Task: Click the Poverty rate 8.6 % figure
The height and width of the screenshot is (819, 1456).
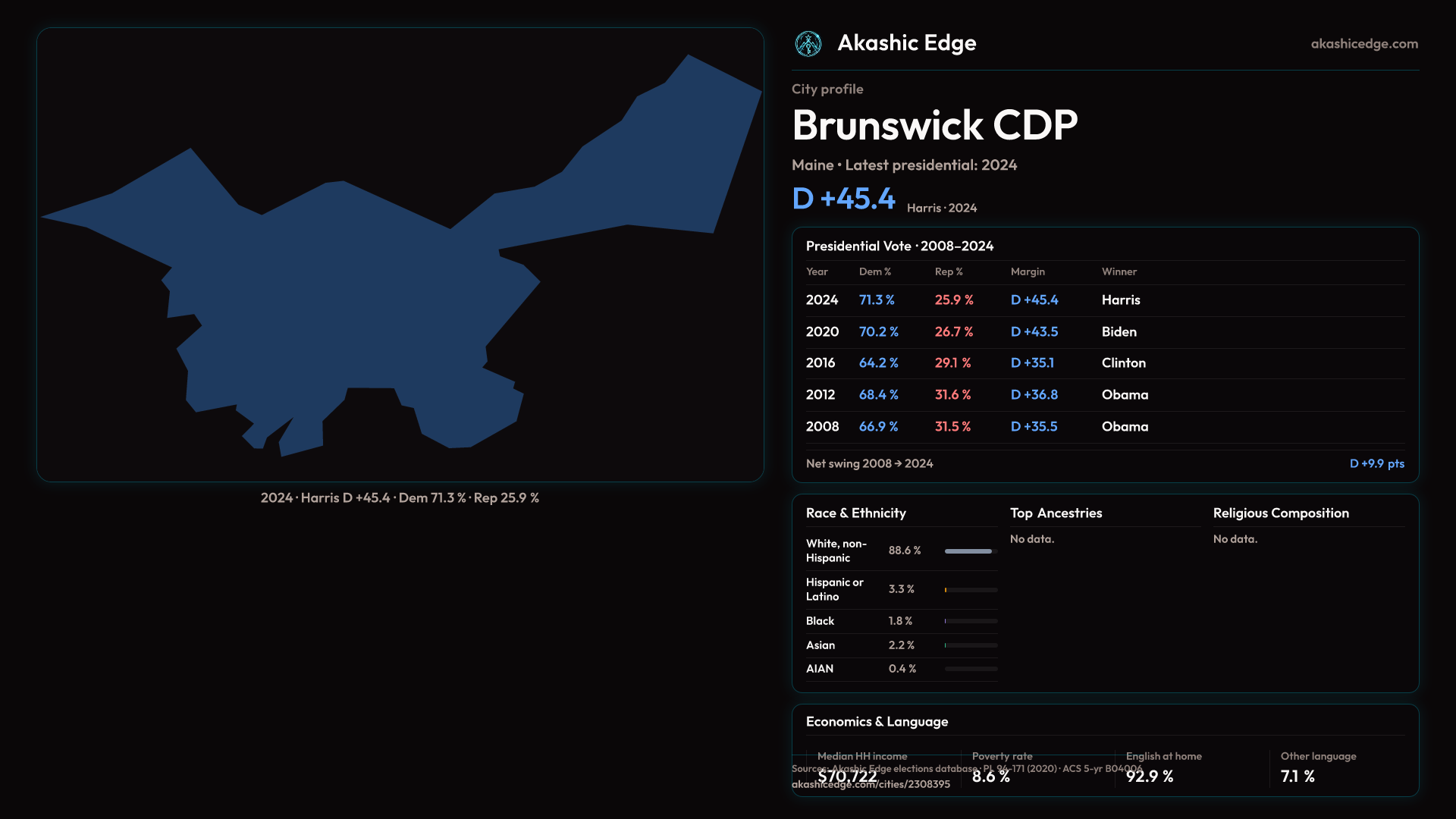Action: tap(990, 777)
